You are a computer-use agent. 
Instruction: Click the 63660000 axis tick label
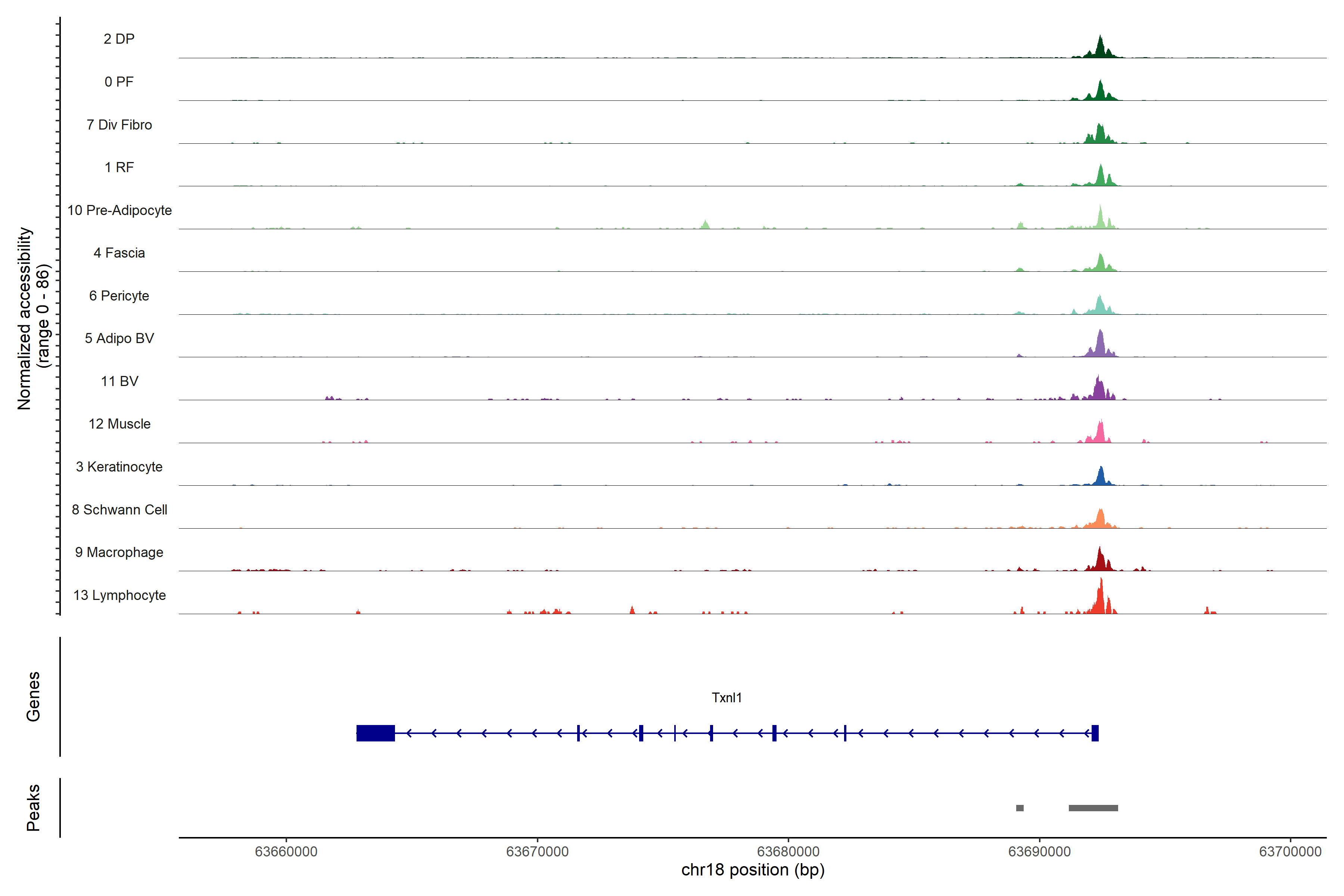tap(286, 852)
